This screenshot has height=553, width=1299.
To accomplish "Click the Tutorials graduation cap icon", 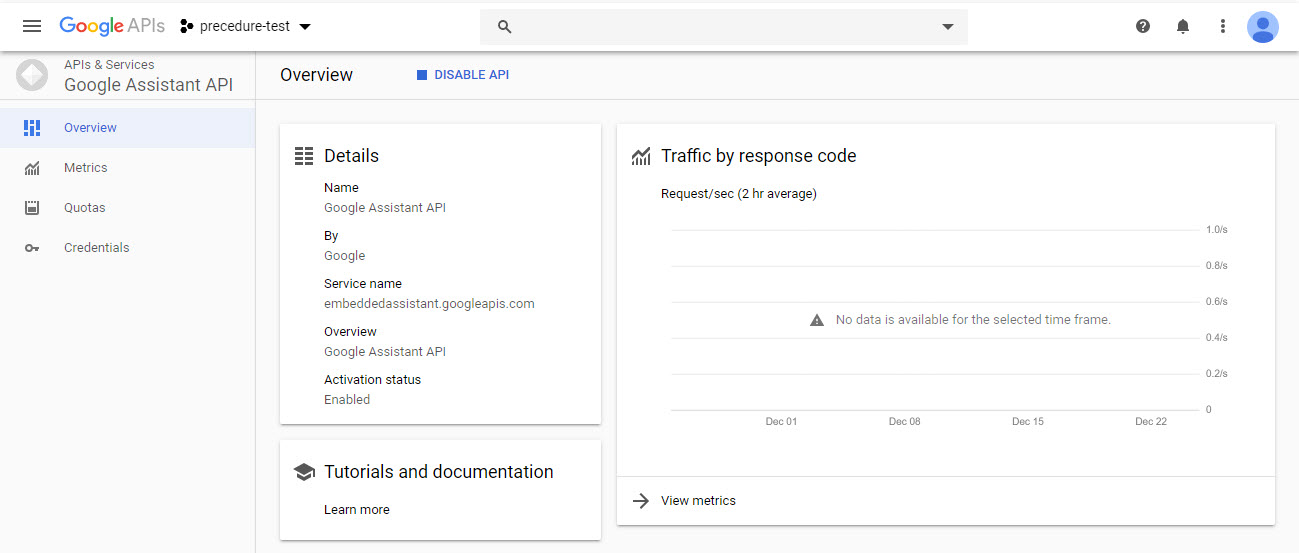I will click(x=304, y=472).
